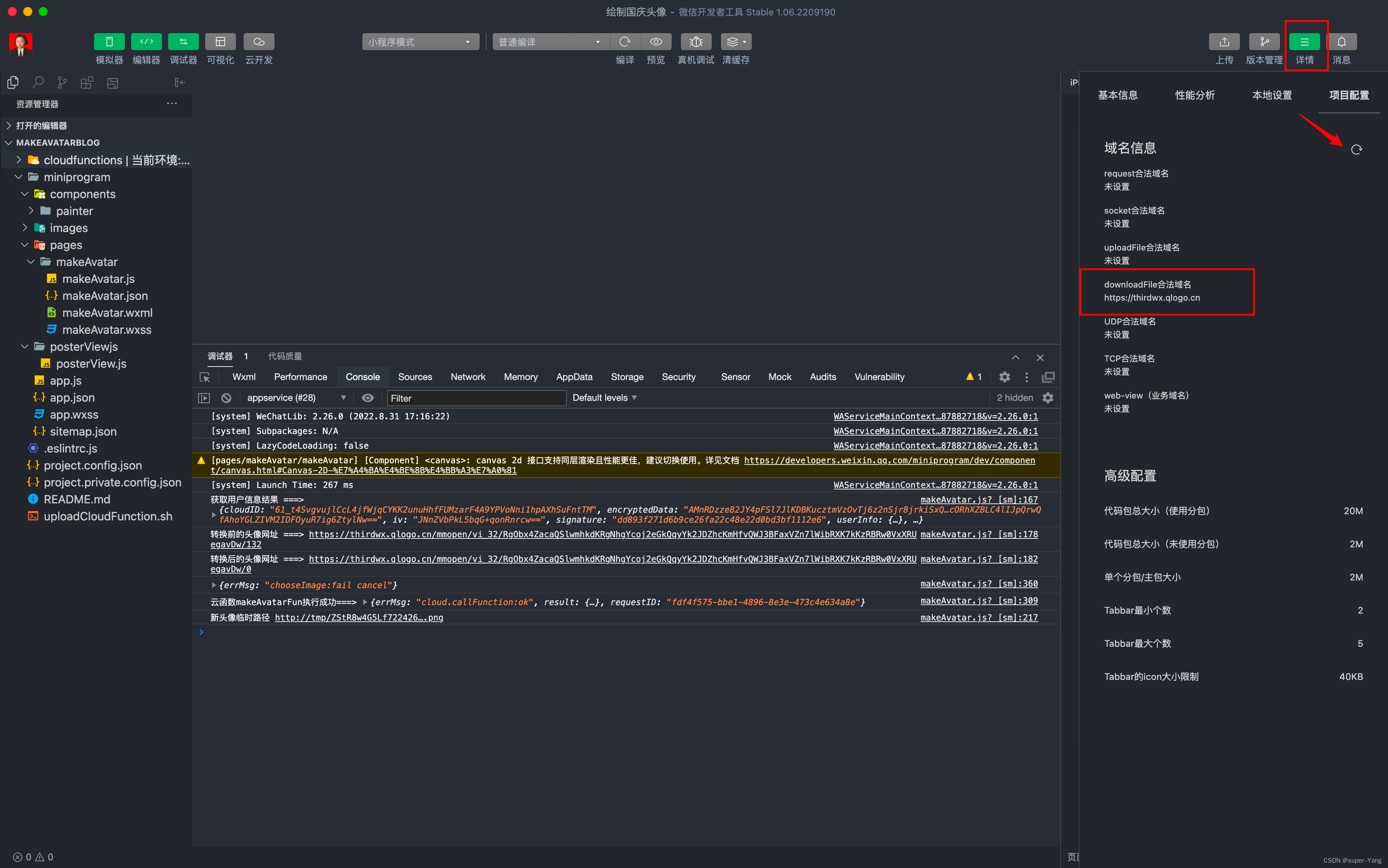Screen dimensions: 1388x868
Task: Toggle the Editor (编辑器) panel button
Action: (147, 41)
